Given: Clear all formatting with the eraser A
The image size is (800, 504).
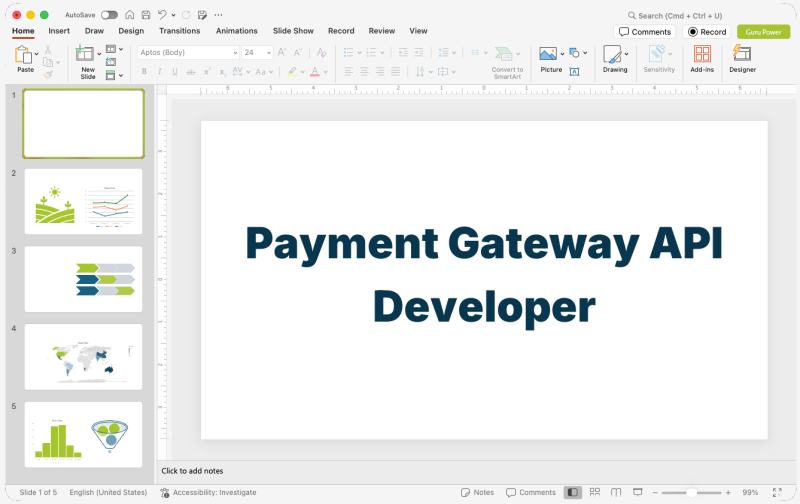Looking at the screenshot, I should (321, 52).
